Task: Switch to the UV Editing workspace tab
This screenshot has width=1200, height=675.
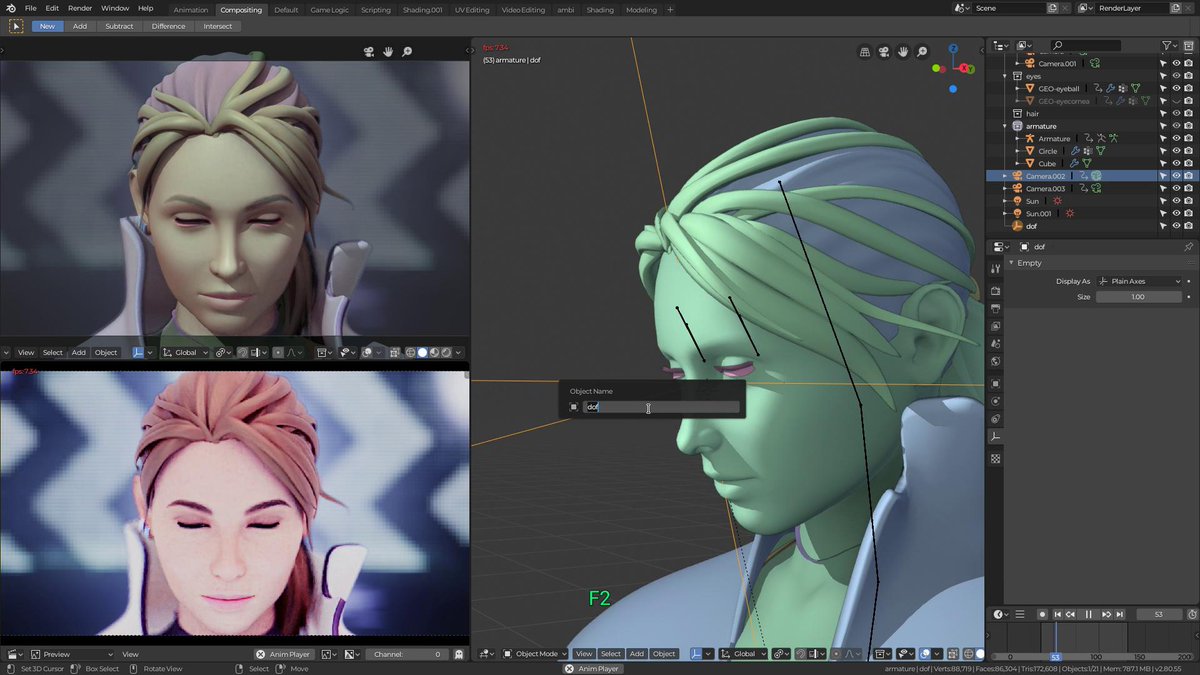Action: click(472, 10)
